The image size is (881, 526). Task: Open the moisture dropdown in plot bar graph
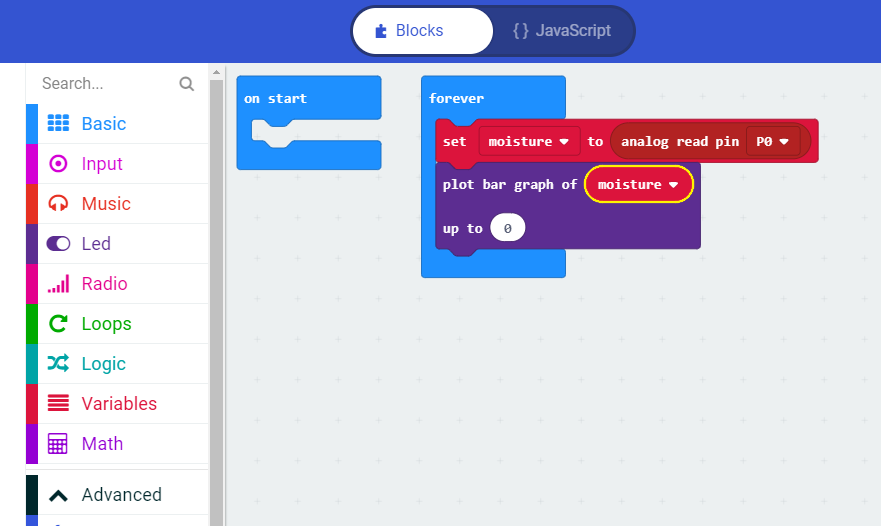[x=638, y=185]
